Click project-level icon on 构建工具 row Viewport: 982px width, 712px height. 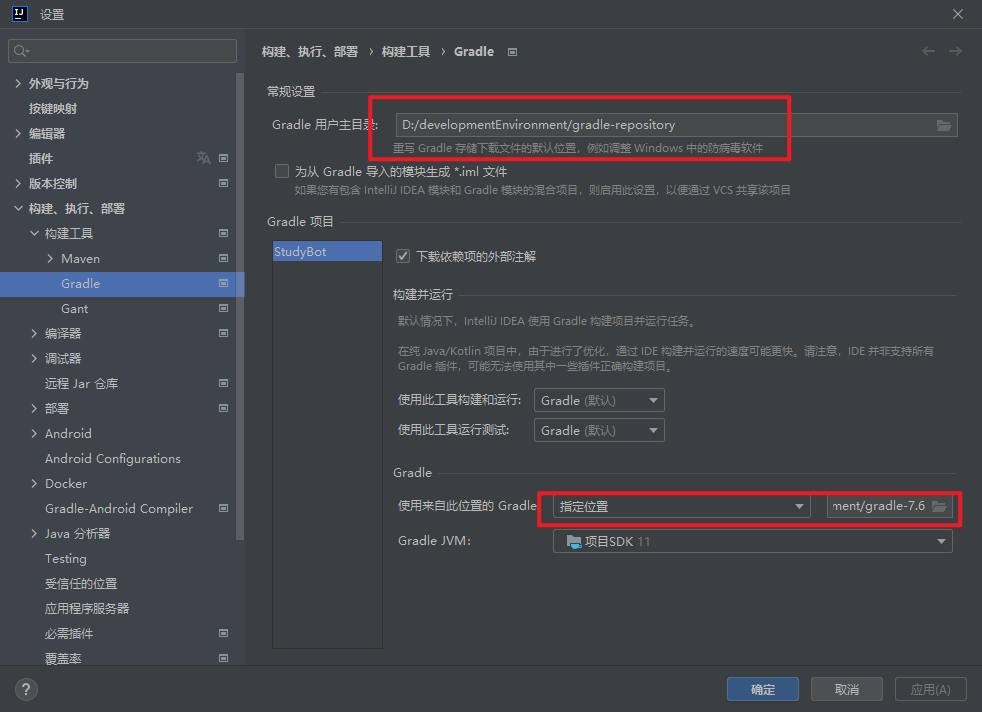(223, 234)
